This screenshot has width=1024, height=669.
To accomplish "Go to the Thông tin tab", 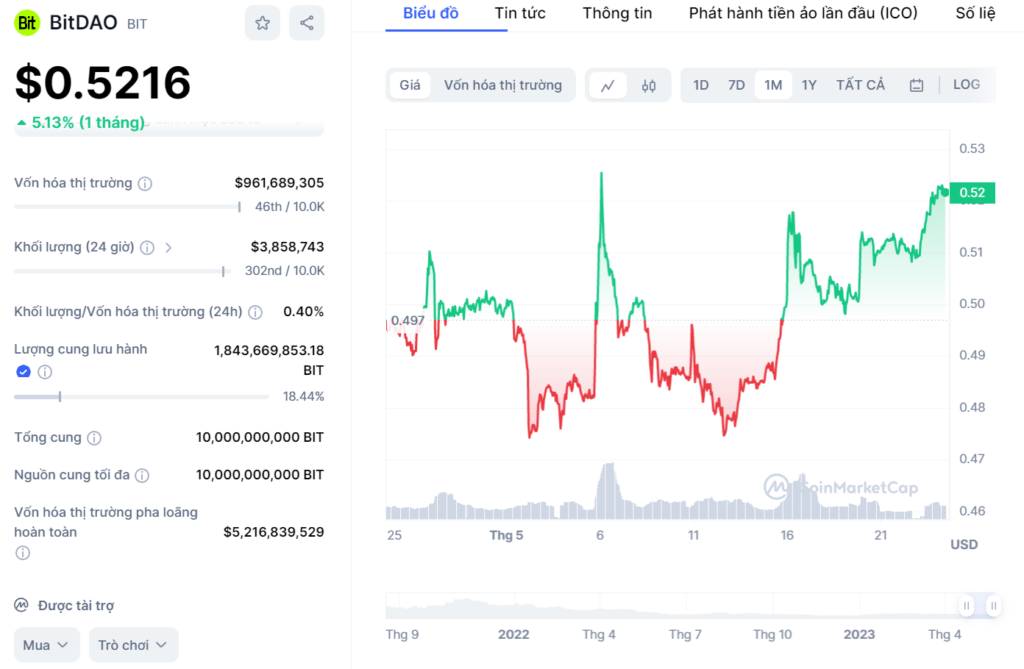I will click(617, 13).
